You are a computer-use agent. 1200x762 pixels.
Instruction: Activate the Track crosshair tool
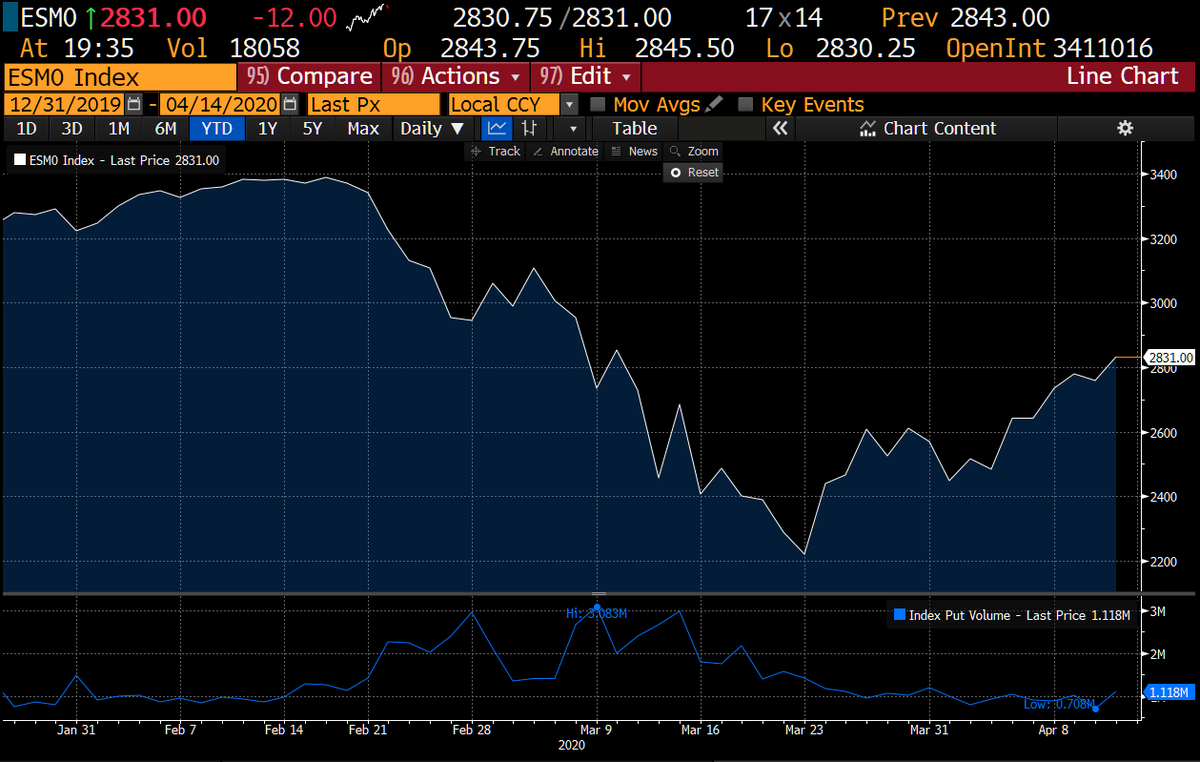495,151
